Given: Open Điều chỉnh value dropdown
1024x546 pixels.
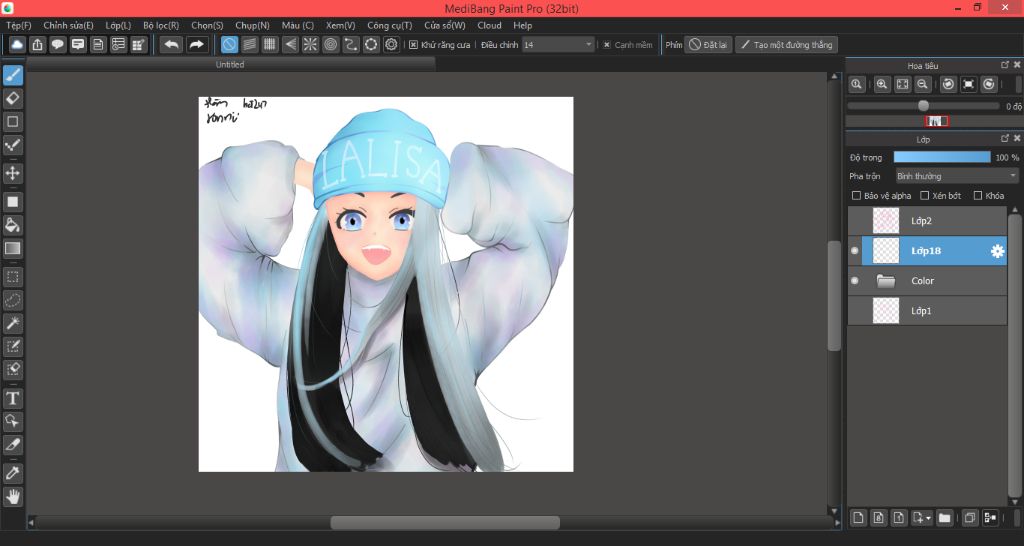Looking at the screenshot, I should (559, 44).
